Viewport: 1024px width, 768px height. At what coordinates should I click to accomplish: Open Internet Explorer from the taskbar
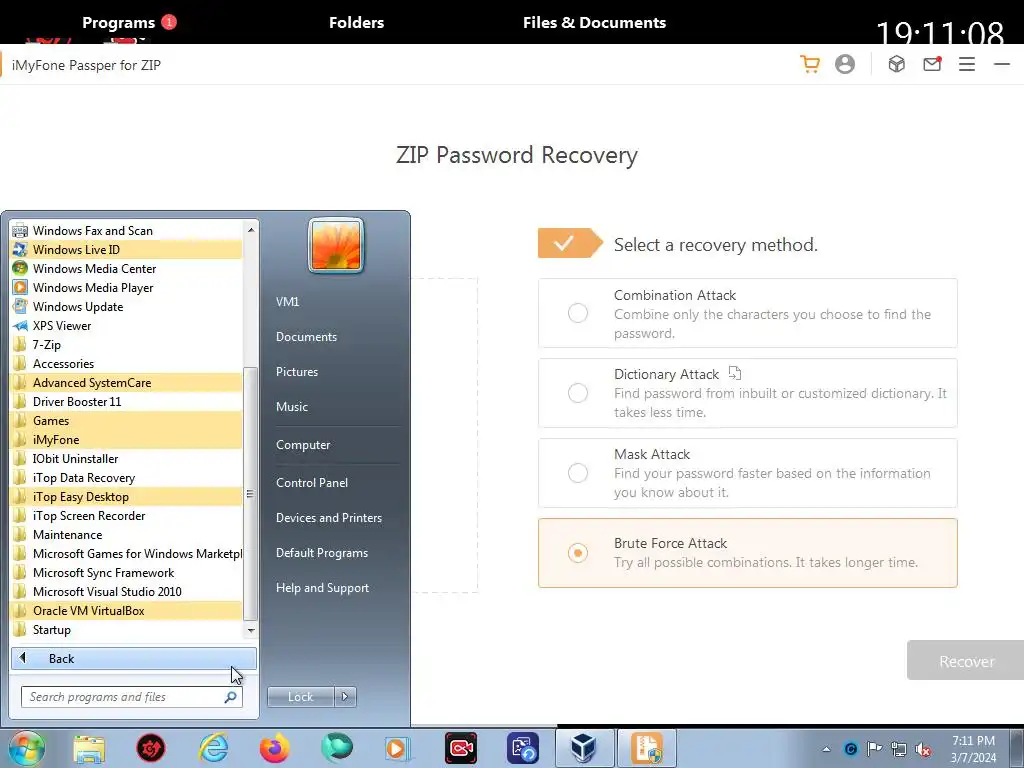click(213, 748)
